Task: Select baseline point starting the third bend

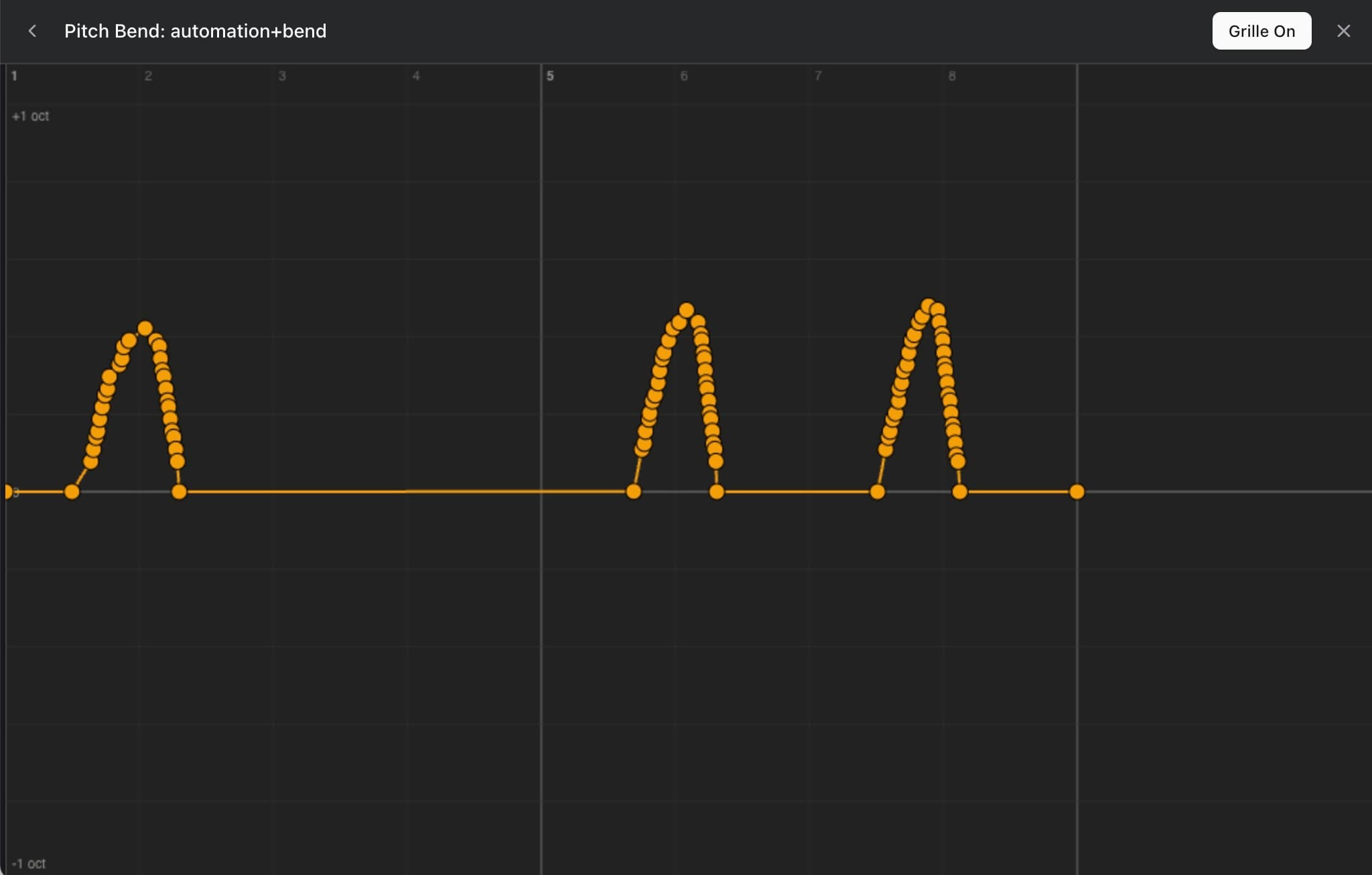Action: 877,492
